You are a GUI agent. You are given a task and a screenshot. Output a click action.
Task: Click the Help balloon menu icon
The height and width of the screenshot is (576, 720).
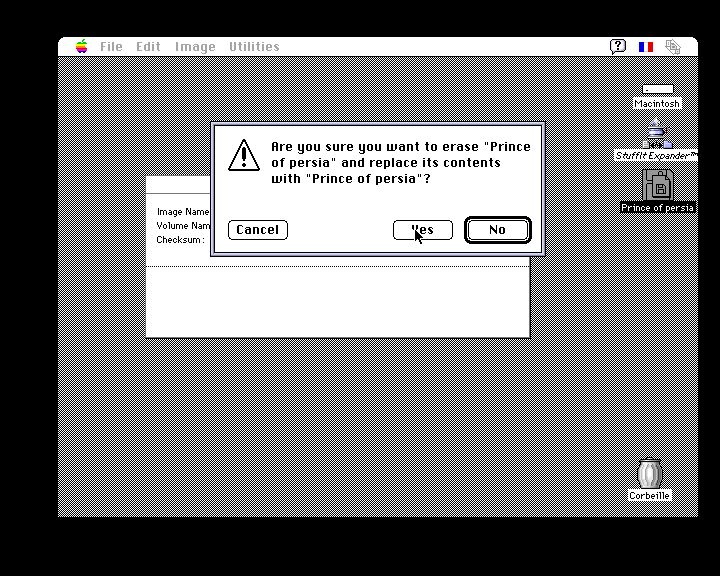tap(618, 47)
